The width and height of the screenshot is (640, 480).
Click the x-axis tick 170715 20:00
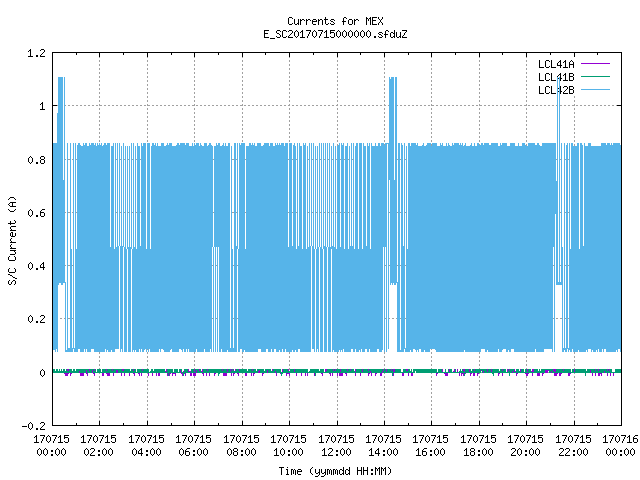click(x=526, y=446)
